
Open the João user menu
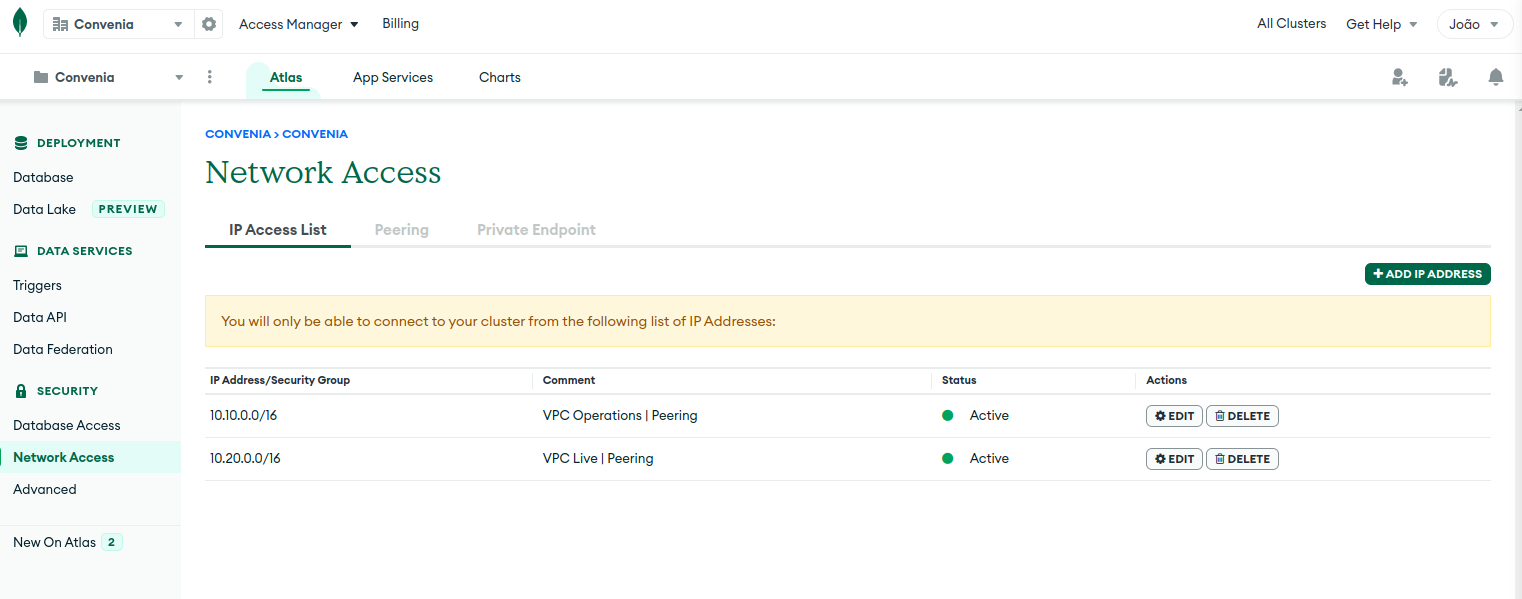[x=1474, y=24]
